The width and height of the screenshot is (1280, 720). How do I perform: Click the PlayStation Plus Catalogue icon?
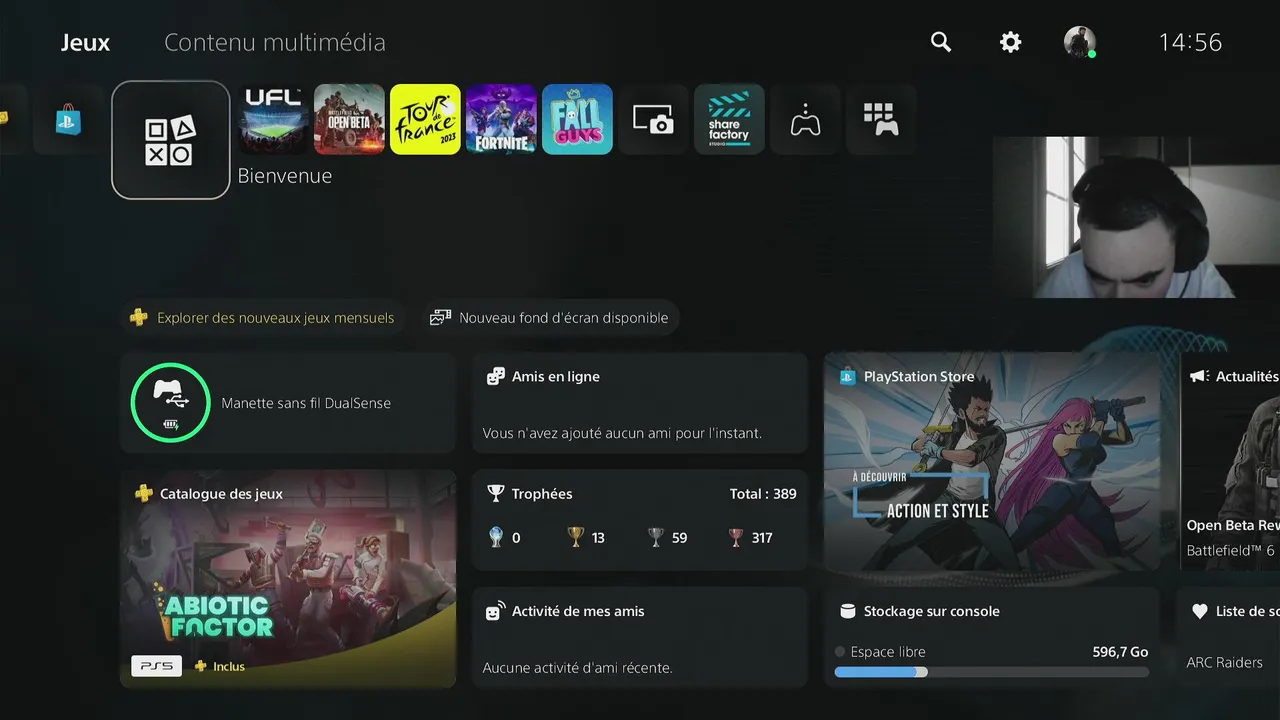144,494
